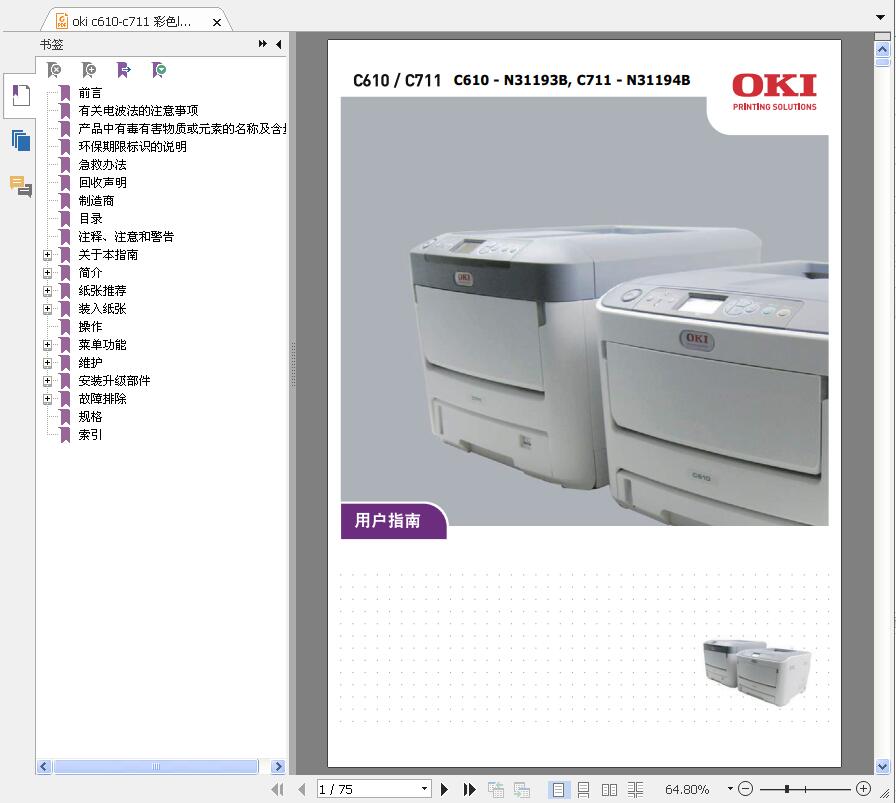Switch to single page view
Viewport: 896px width, 803px height.
[558, 789]
